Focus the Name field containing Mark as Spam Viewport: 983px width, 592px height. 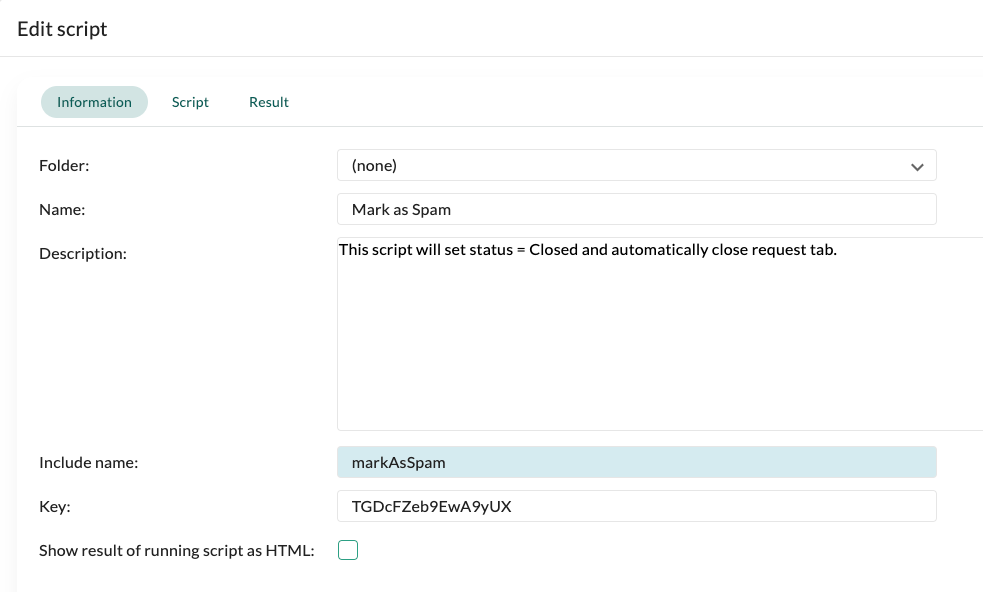636,209
